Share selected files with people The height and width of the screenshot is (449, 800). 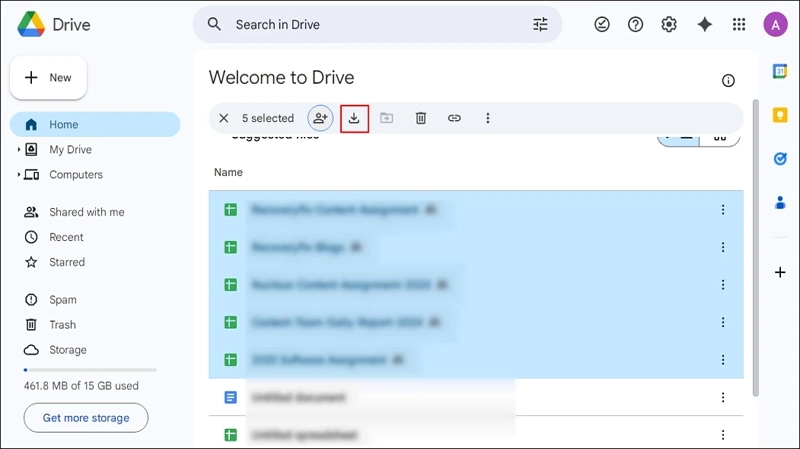tap(320, 118)
